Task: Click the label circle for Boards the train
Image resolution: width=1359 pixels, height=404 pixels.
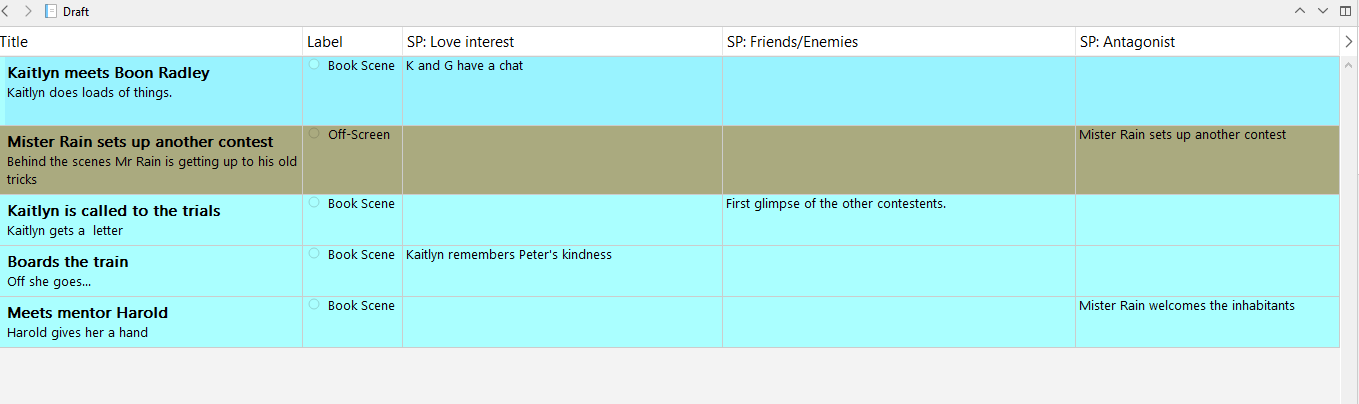Action: click(x=314, y=253)
